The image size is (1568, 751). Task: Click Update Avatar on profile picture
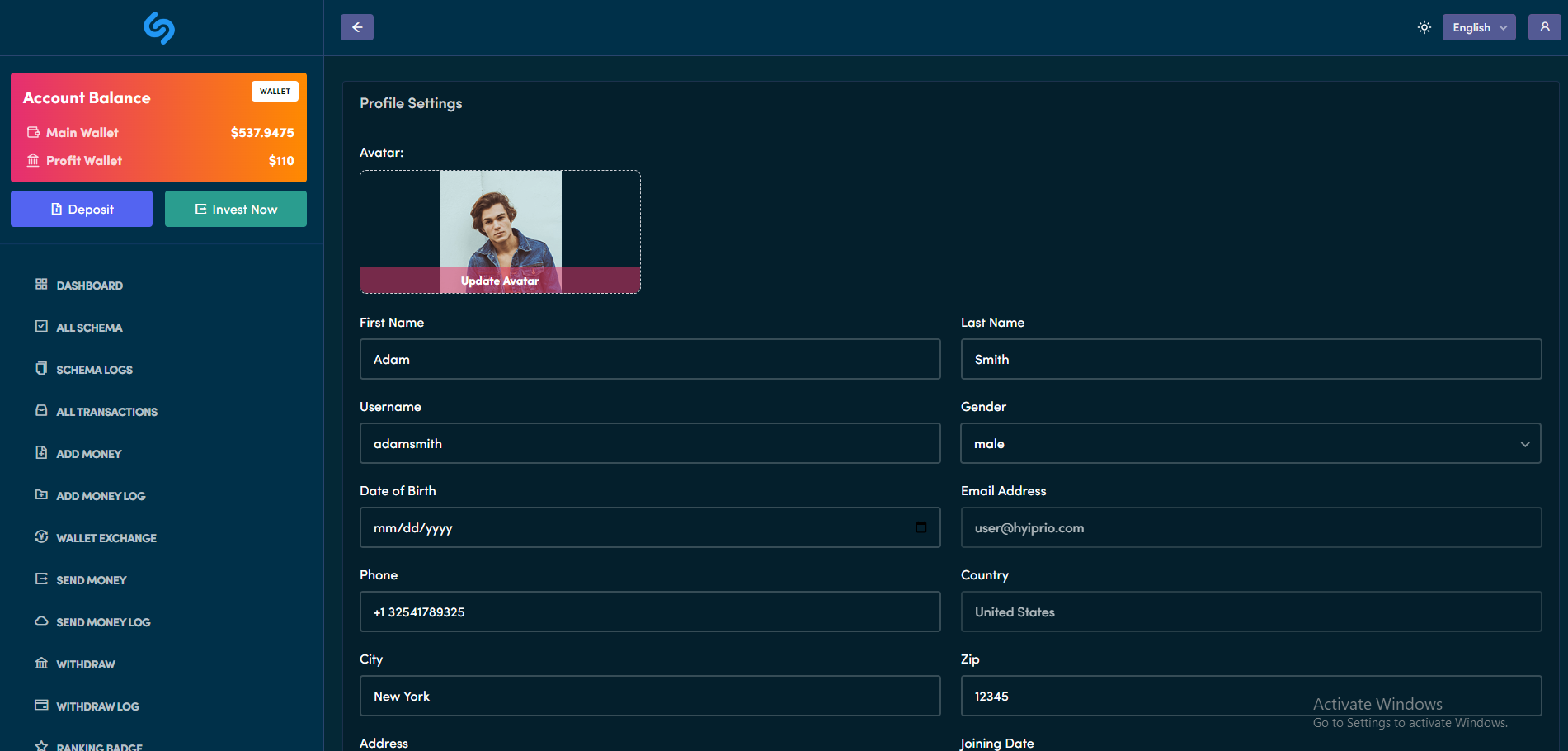tap(500, 281)
